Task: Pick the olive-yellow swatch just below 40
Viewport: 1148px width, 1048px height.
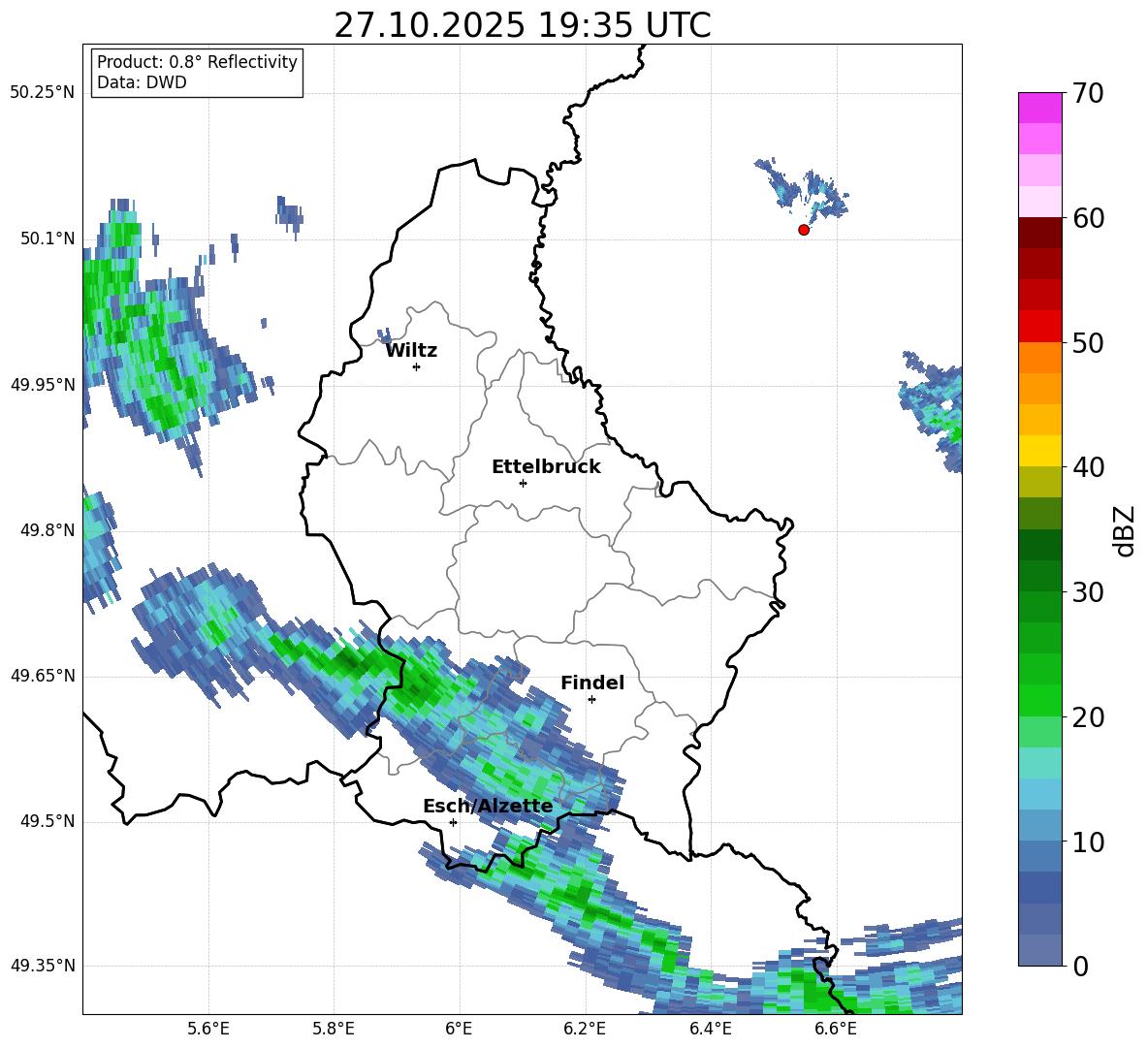Action: [x=1039, y=482]
